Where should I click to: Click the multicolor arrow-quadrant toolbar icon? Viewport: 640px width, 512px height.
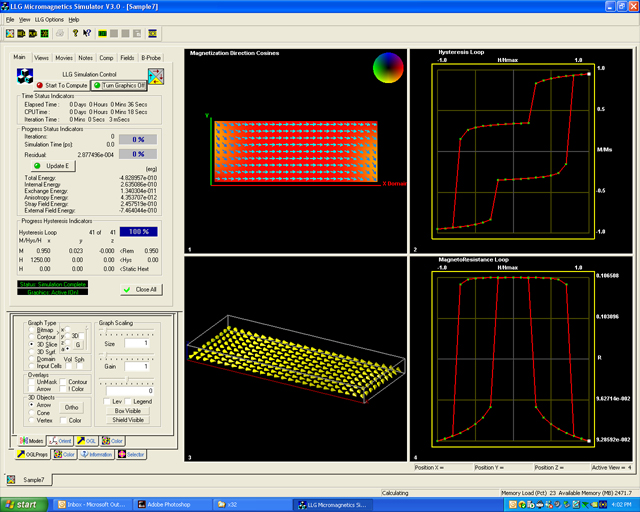(10, 33)
